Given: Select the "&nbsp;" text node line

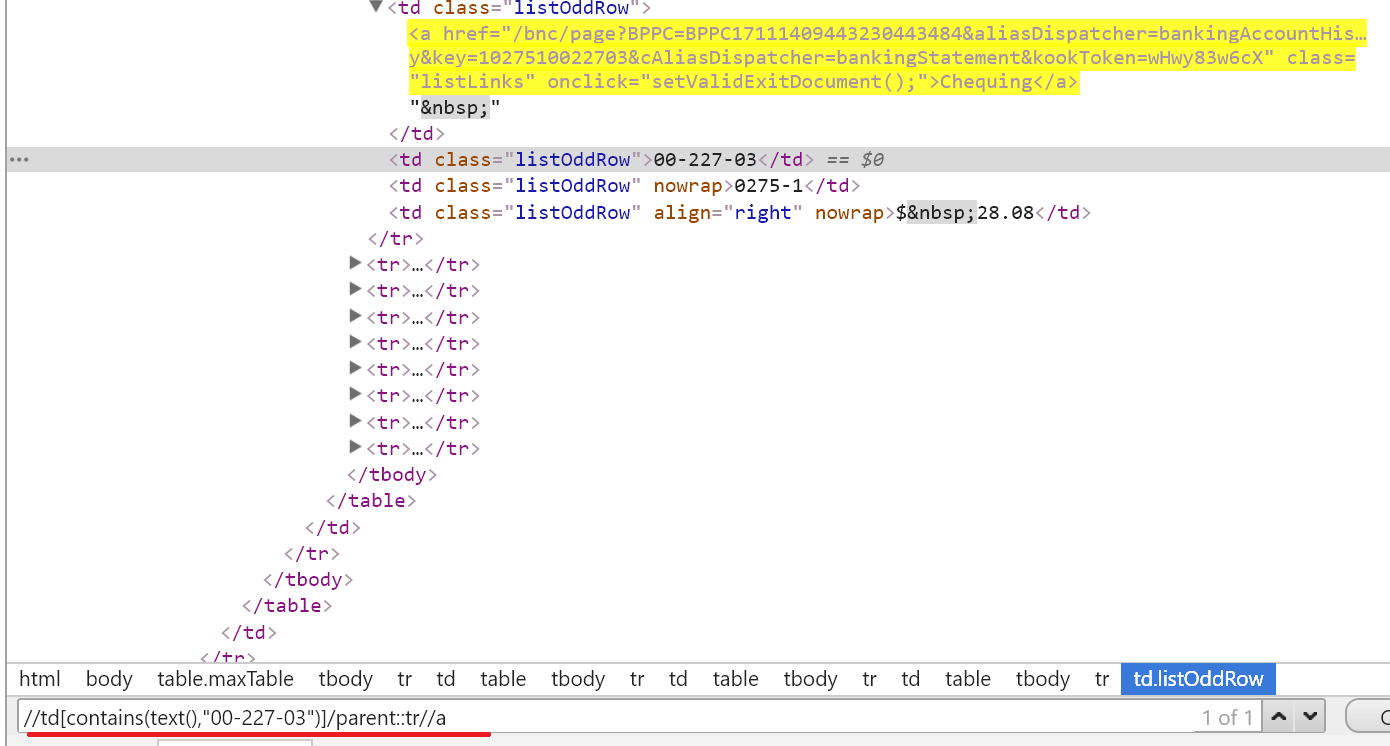Looking at the screenshot, I should pos(454,108).
